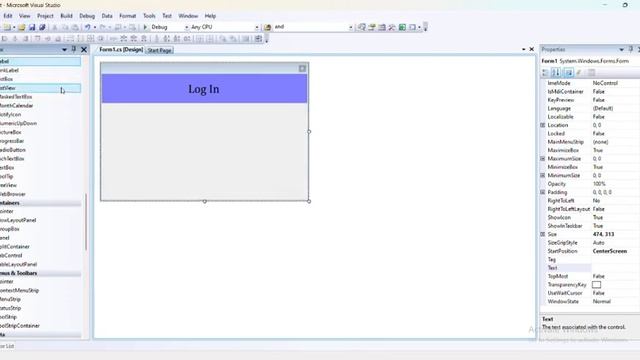Select ListView in the Toolbox
Viewport: 640px width, 360px height.
[40, 88]
